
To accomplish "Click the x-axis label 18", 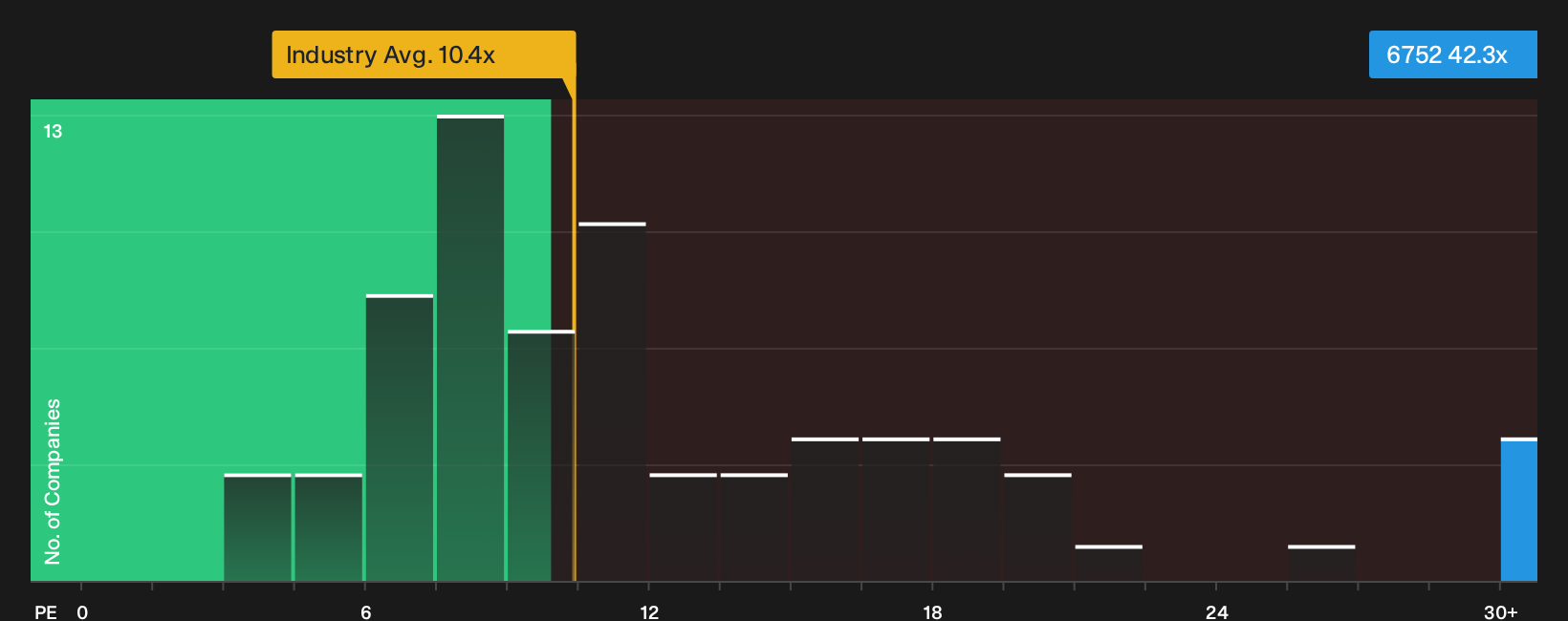I will tap(932, 611).
